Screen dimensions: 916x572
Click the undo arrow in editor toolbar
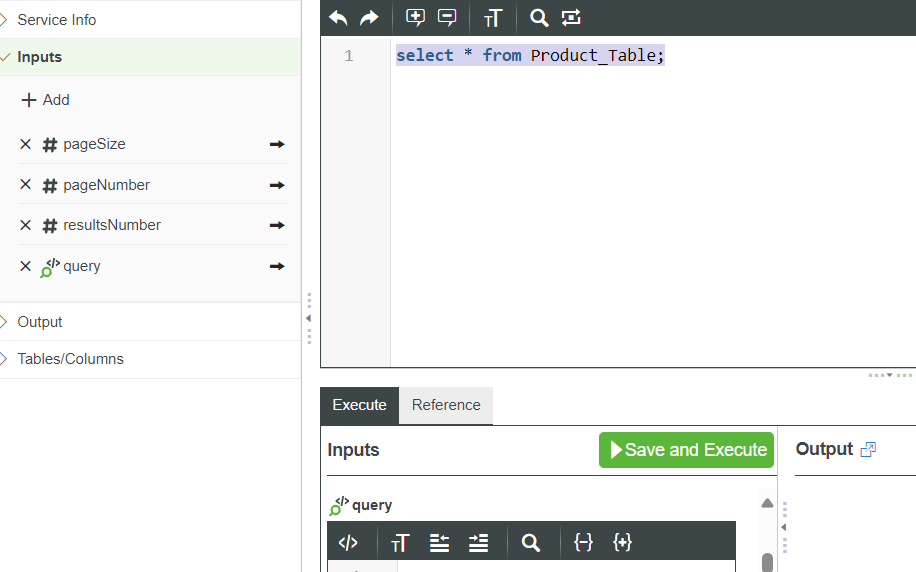click(339, 17)
